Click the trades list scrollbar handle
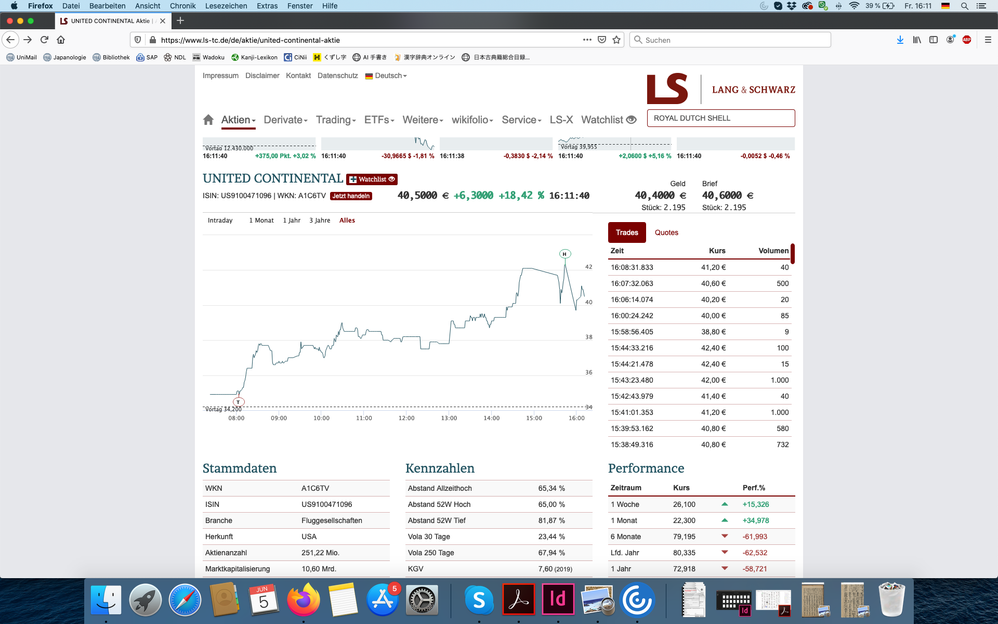This screenshot has height=624, width=998. coord(793,253)
